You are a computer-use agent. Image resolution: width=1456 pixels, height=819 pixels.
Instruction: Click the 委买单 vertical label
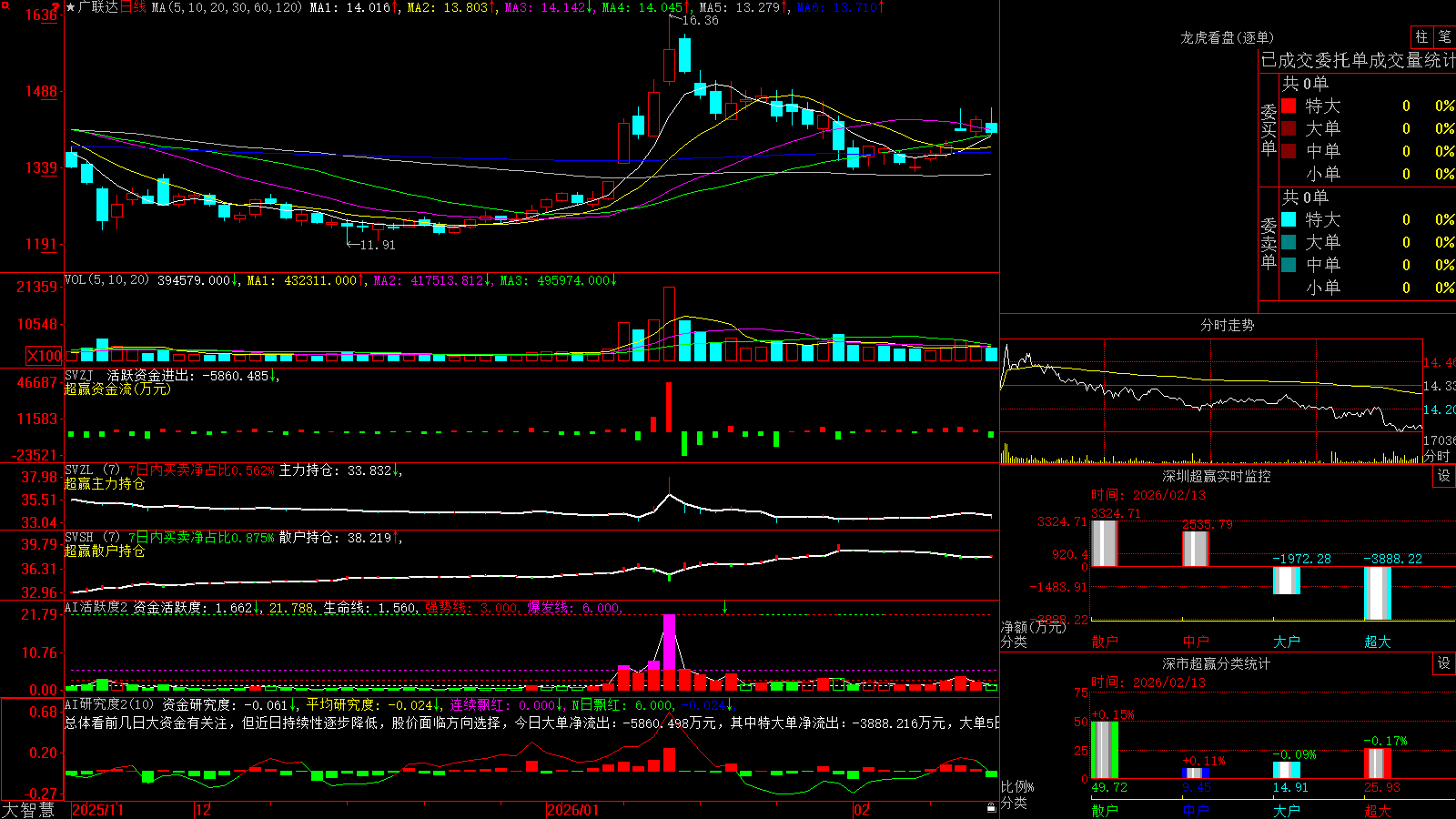tap(1269, 130)
